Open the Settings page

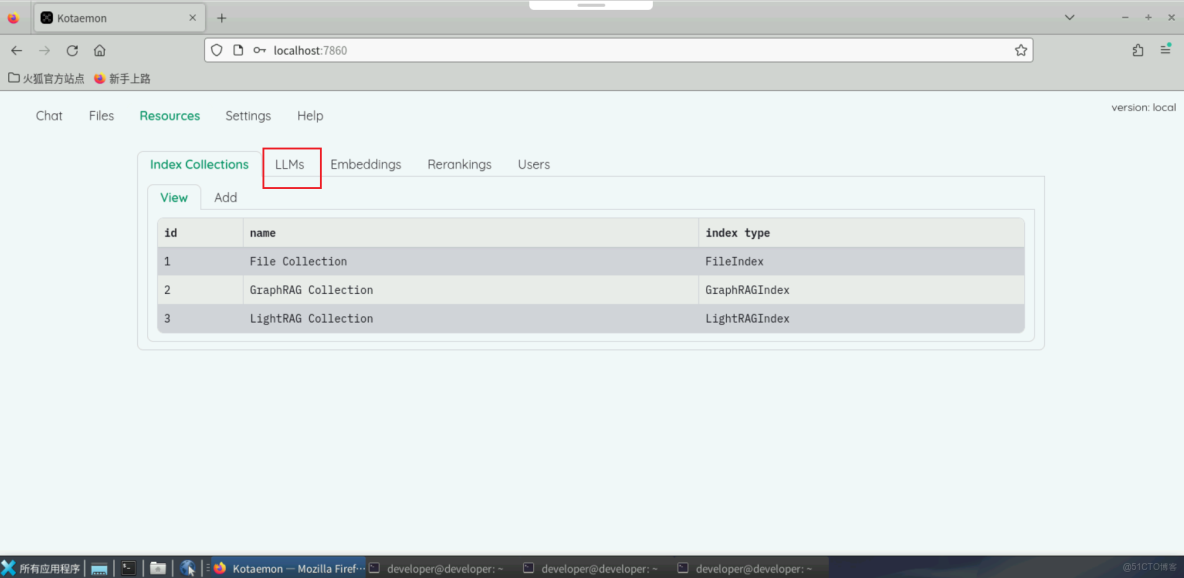coord(248,116)
